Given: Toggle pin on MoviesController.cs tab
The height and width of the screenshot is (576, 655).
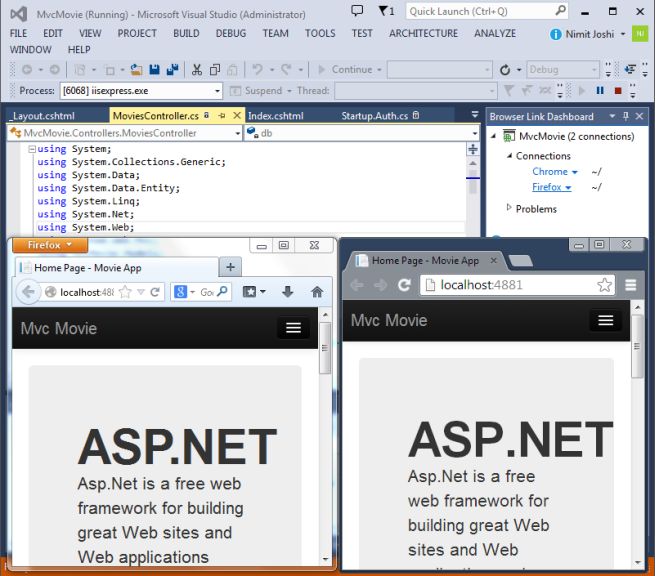Looking at the screenshot, I should 221,116.
